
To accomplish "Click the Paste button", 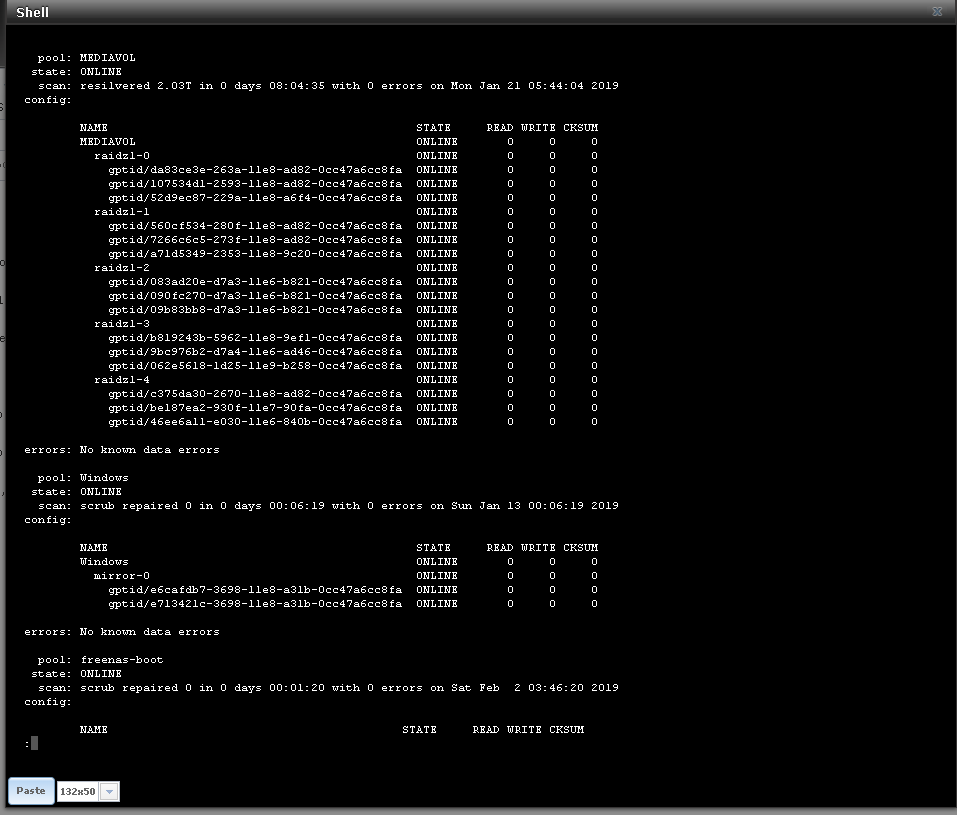I will [31, 791].
